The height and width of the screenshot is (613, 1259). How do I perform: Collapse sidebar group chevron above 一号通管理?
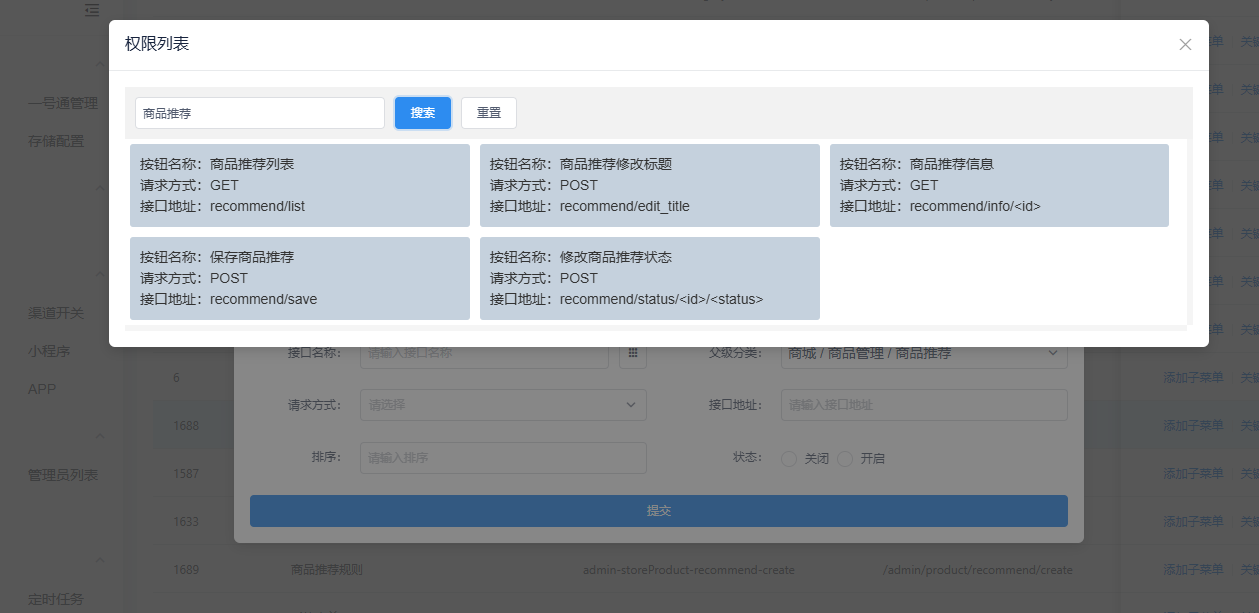tap(100, 65)
